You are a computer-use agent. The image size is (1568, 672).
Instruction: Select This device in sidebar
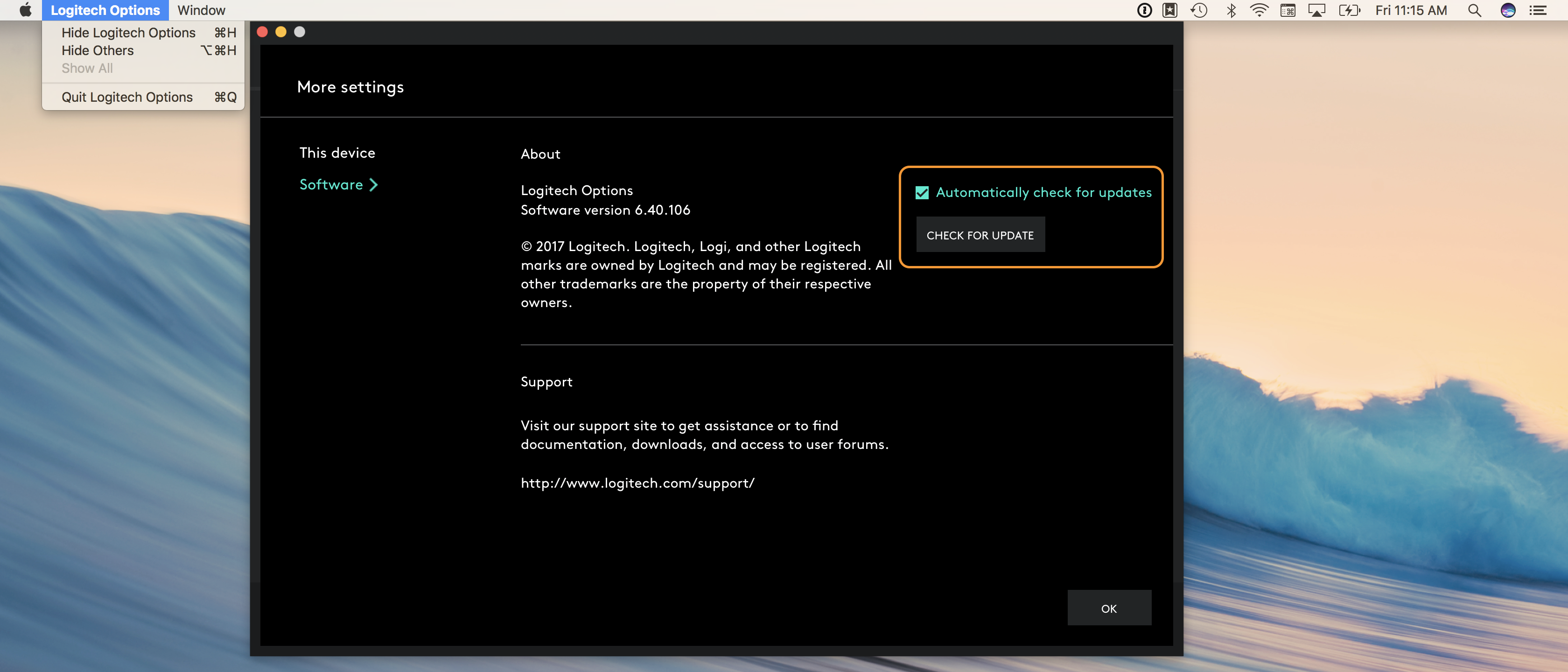pyautogui.click(x=337, y=153)
